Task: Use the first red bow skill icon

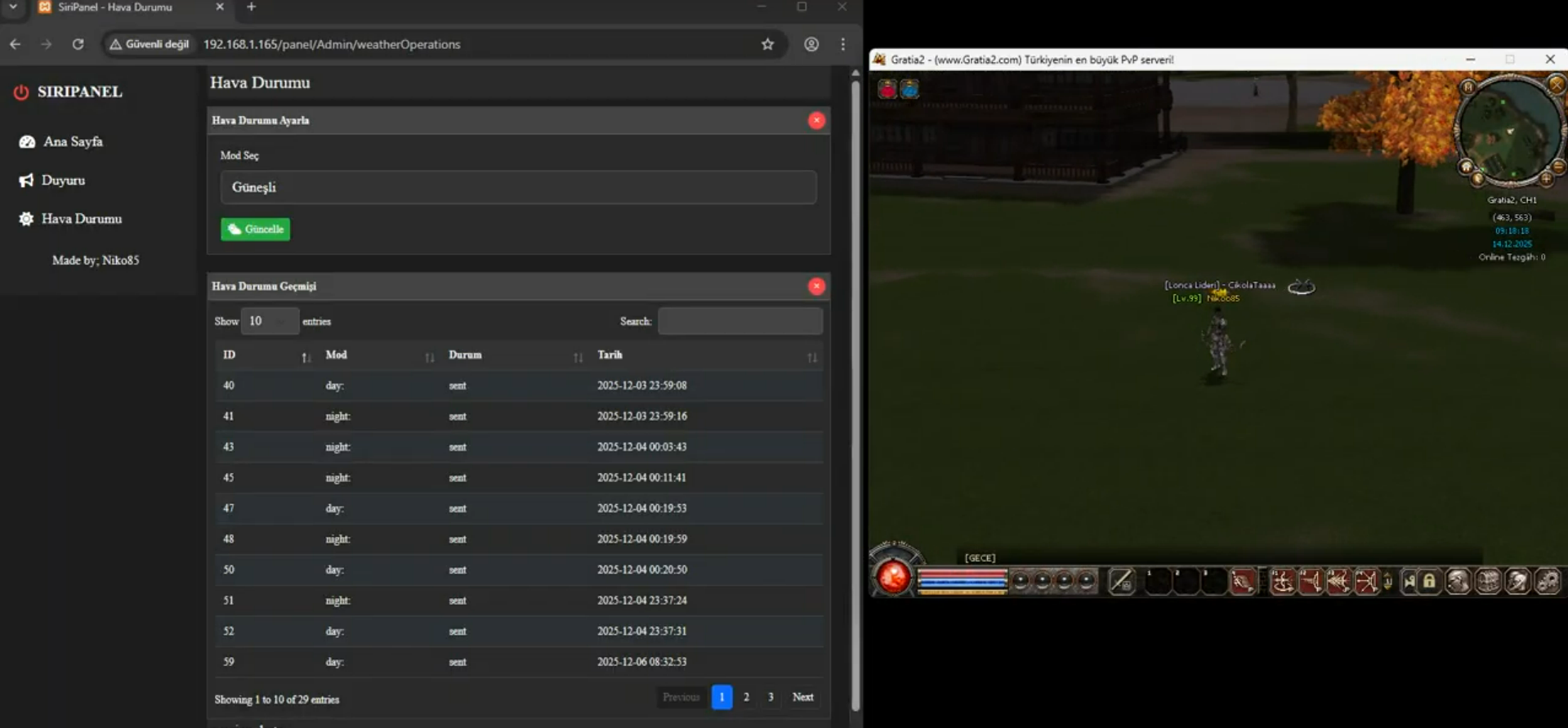Action: (1283, 581)
